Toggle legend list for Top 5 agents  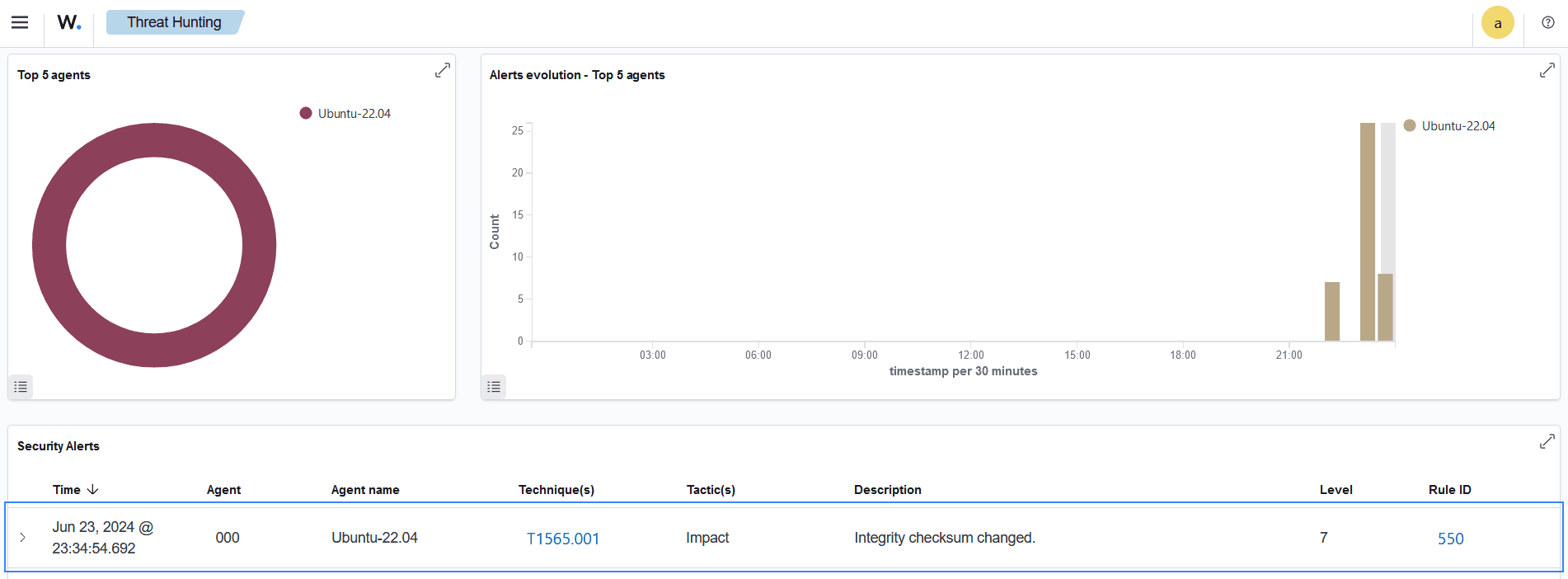[x=21, y=387]
